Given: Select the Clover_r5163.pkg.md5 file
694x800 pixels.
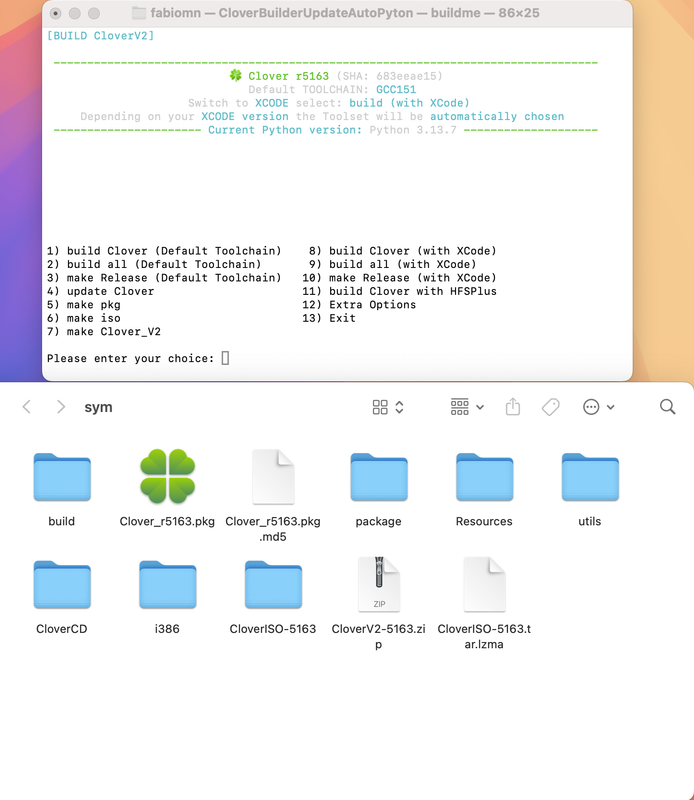Looking at the screenshot, I should [x=273, y=477].
